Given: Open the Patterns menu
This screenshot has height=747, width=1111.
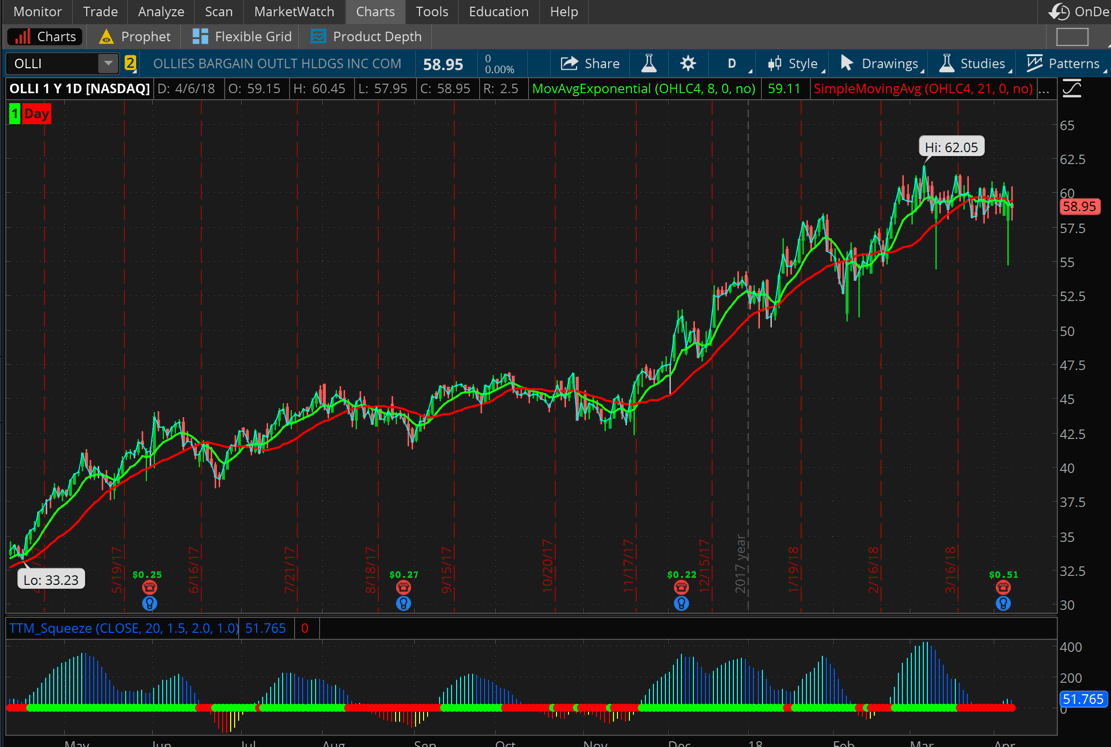Looking at the screenshot, I should point(1064,63).
